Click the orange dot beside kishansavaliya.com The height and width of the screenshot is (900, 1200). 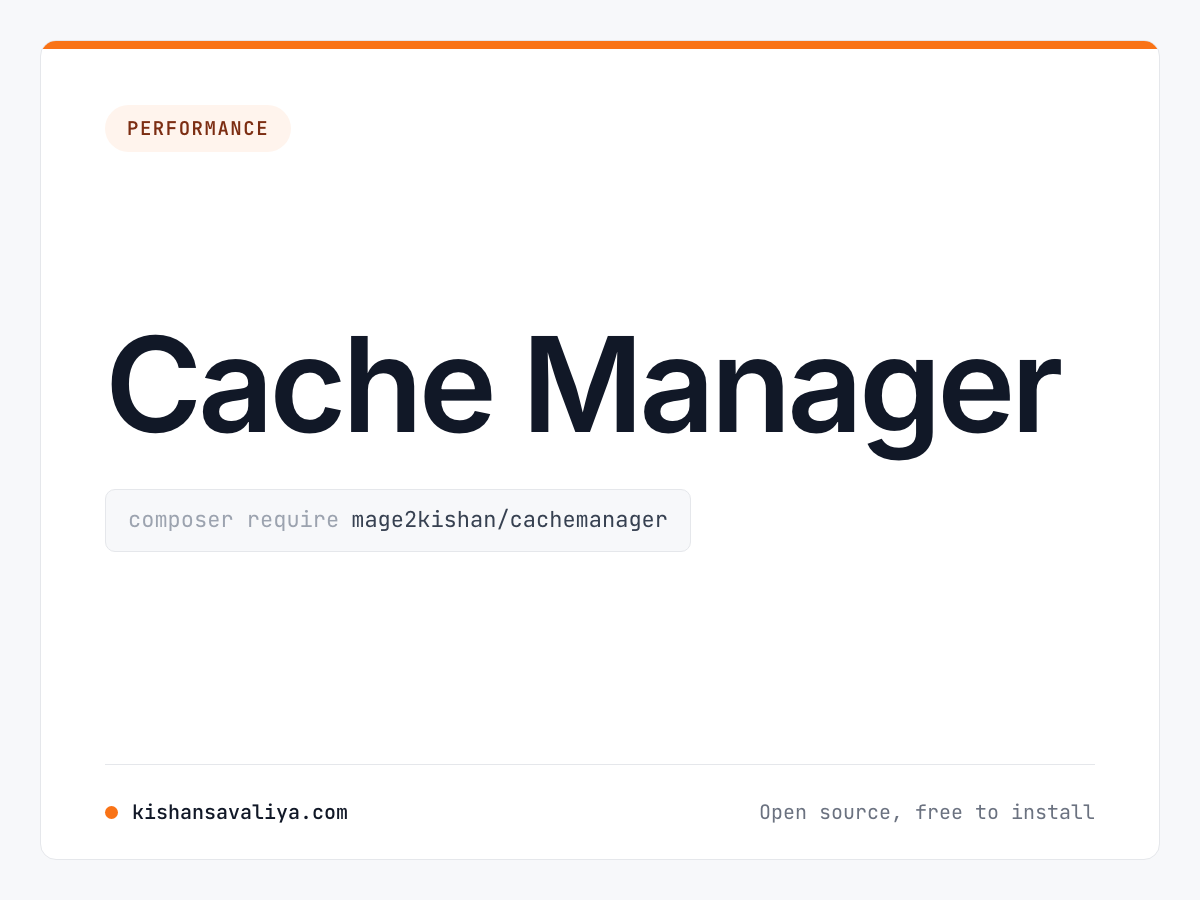pyautogui.click(x=111, y=812)
